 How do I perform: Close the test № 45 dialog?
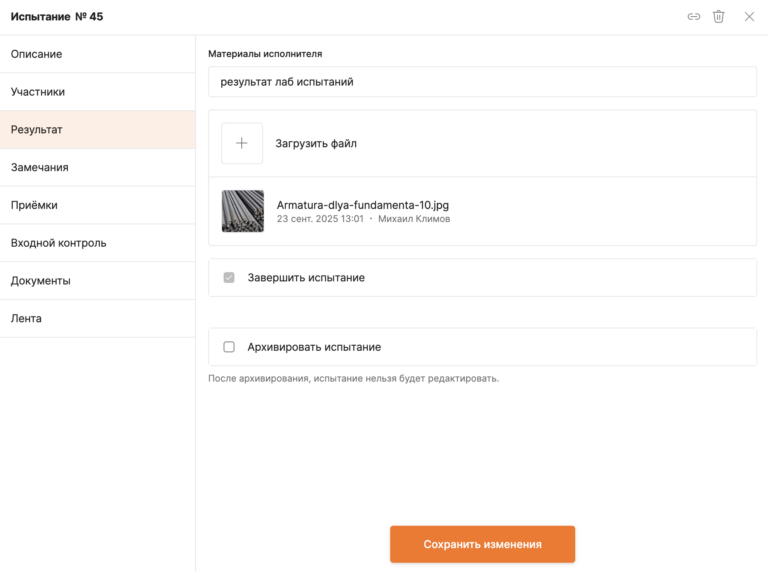click(749, 17)
